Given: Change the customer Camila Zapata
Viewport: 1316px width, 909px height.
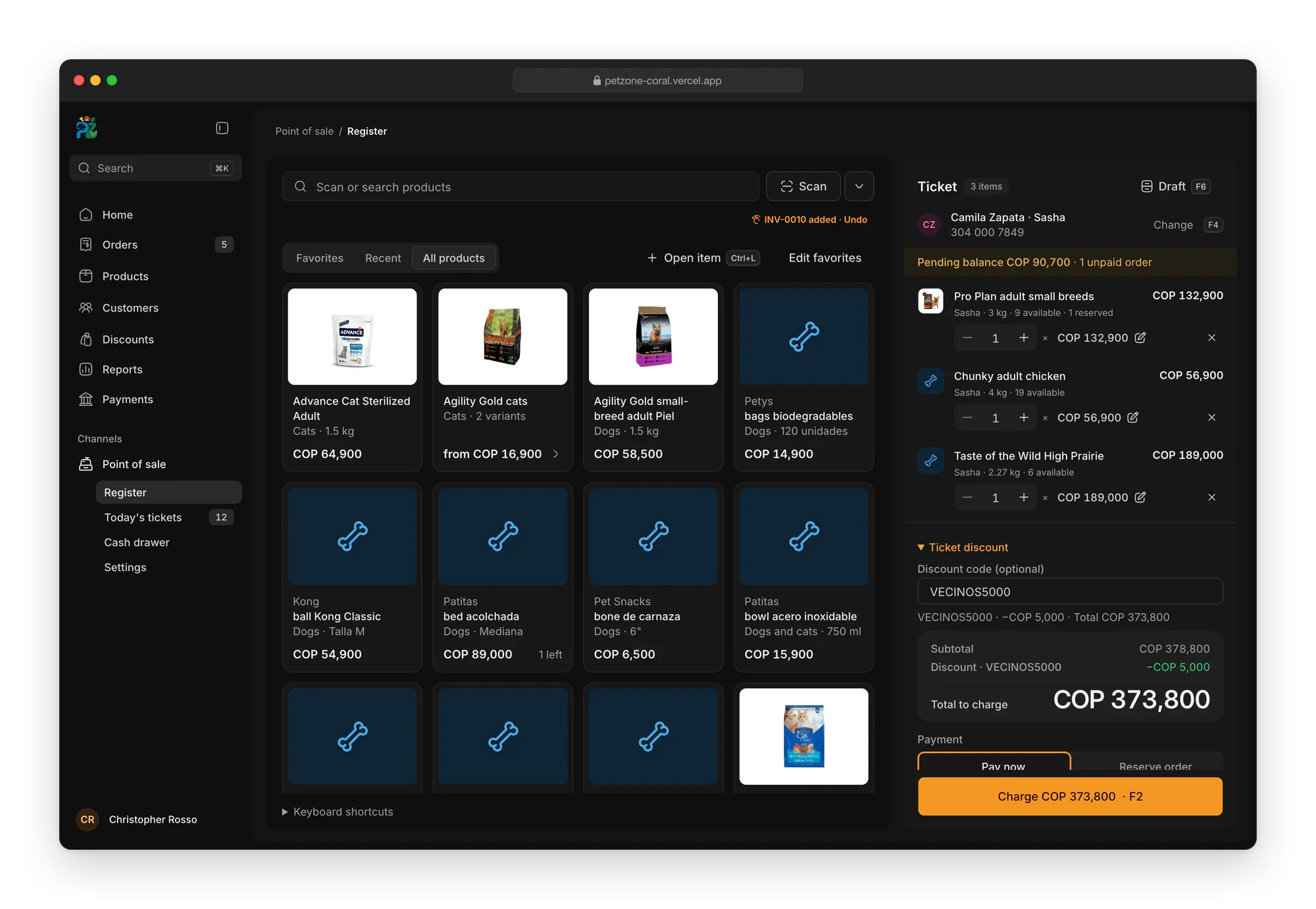Looking at the screenshot, I should pyautogui.click(x=1187, y=225).
